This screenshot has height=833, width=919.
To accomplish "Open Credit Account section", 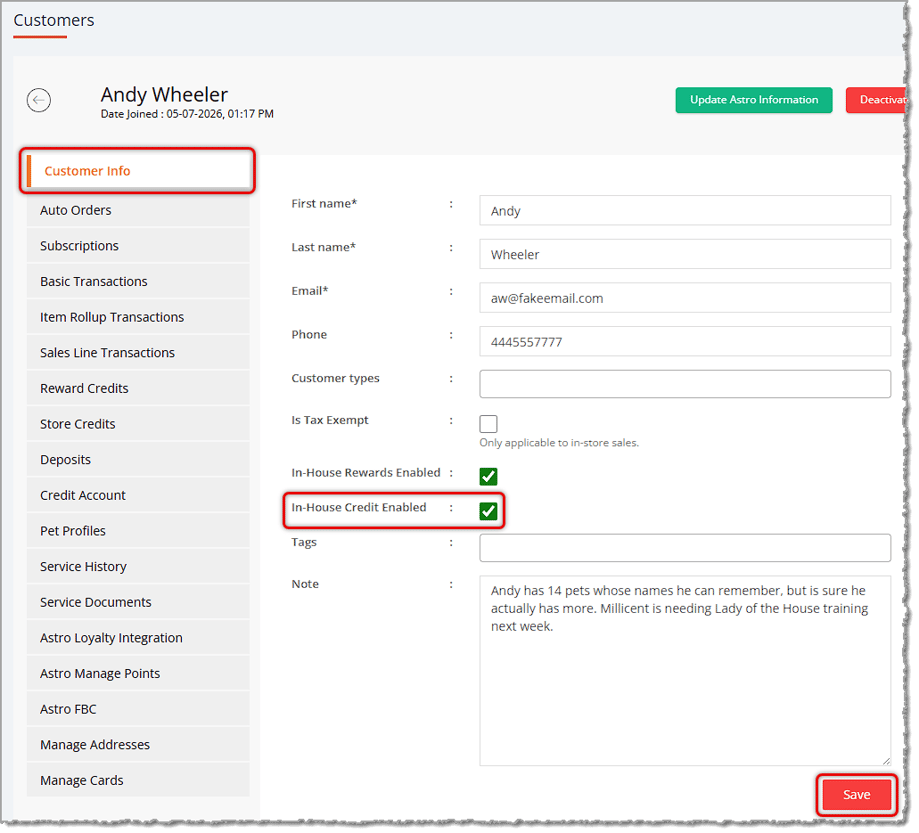I will [x=138, y=495].
